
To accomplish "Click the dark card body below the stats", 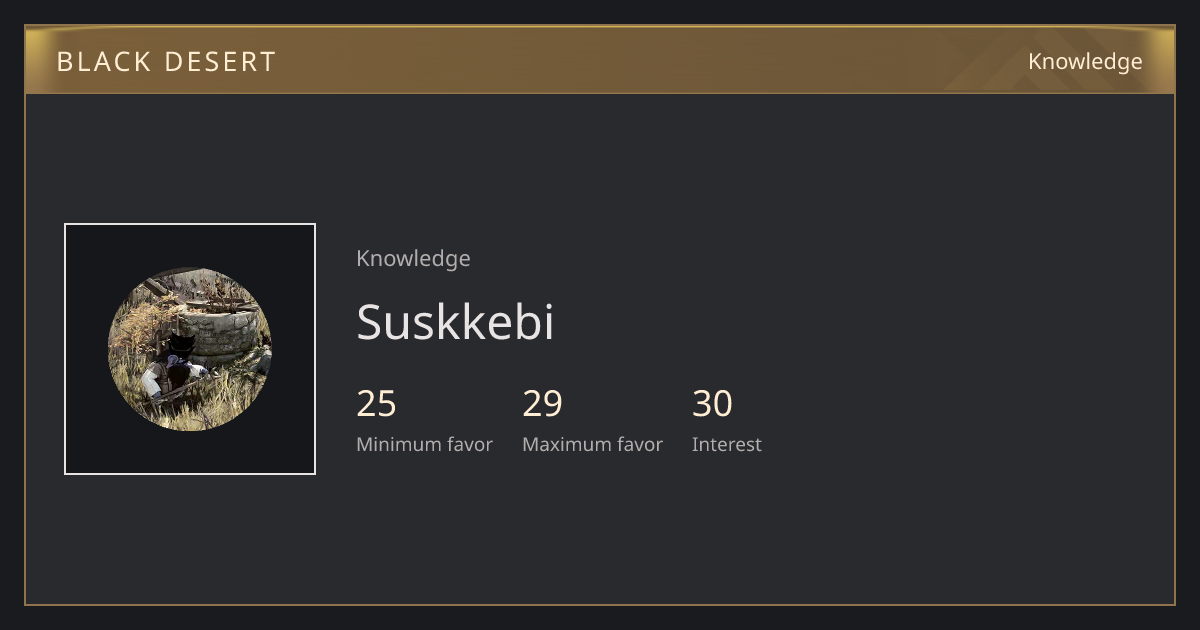I will coord(600,540).
